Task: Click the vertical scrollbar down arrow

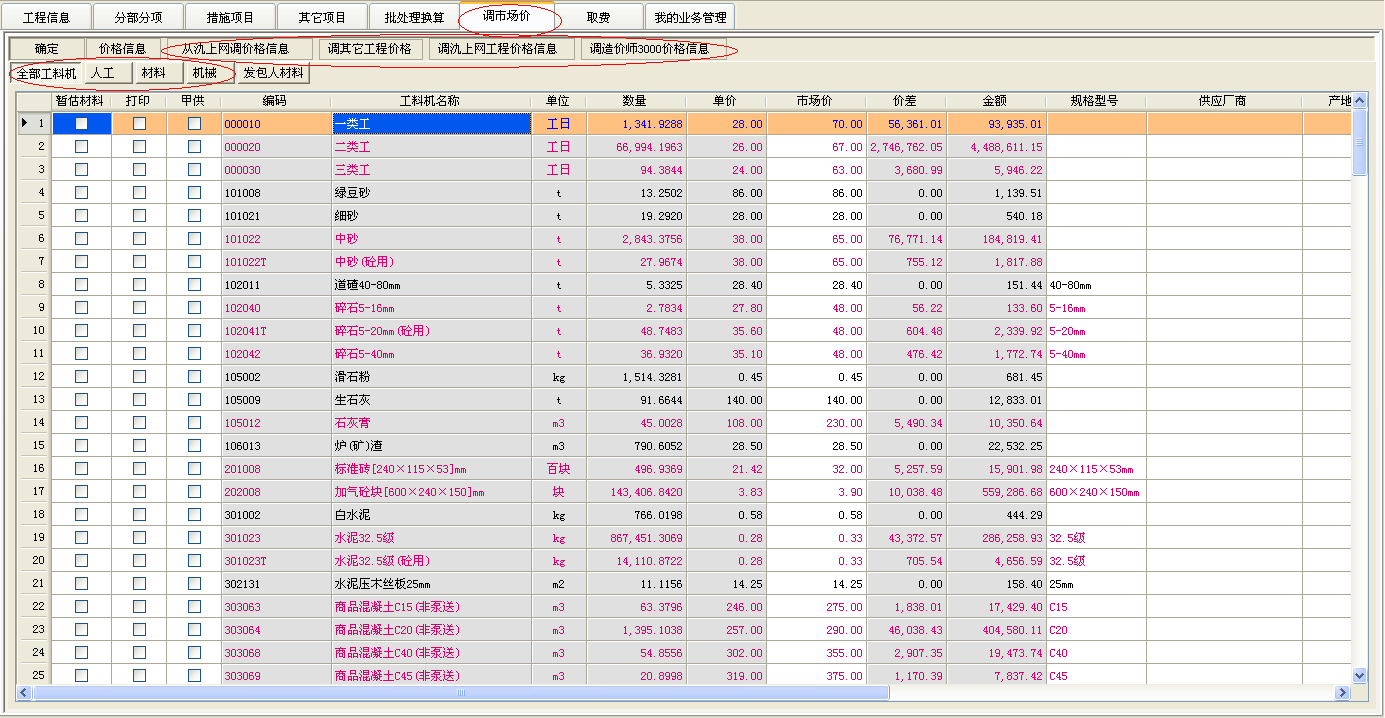Action: (x=1359, y=676)
